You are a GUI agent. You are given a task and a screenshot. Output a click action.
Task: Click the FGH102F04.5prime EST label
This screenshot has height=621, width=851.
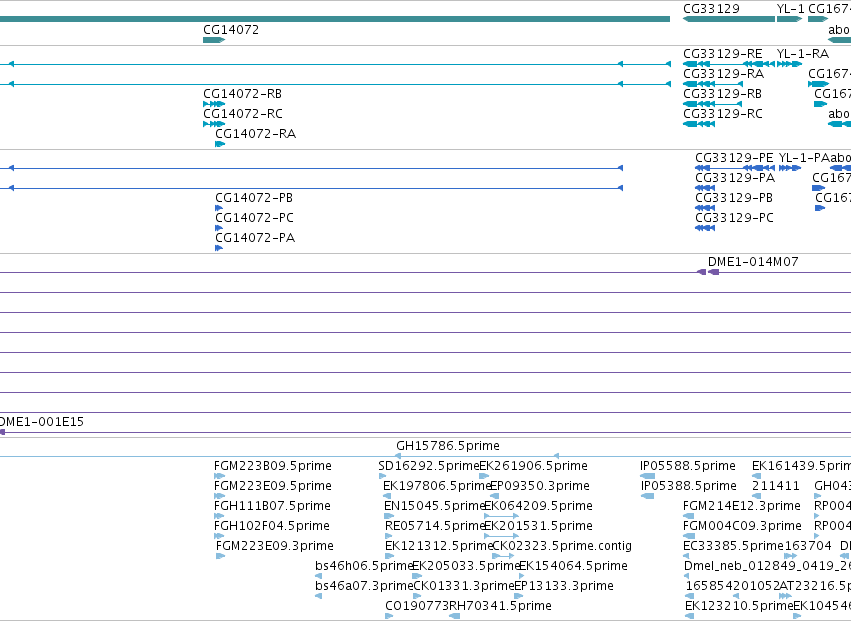(x=271, y=526)
